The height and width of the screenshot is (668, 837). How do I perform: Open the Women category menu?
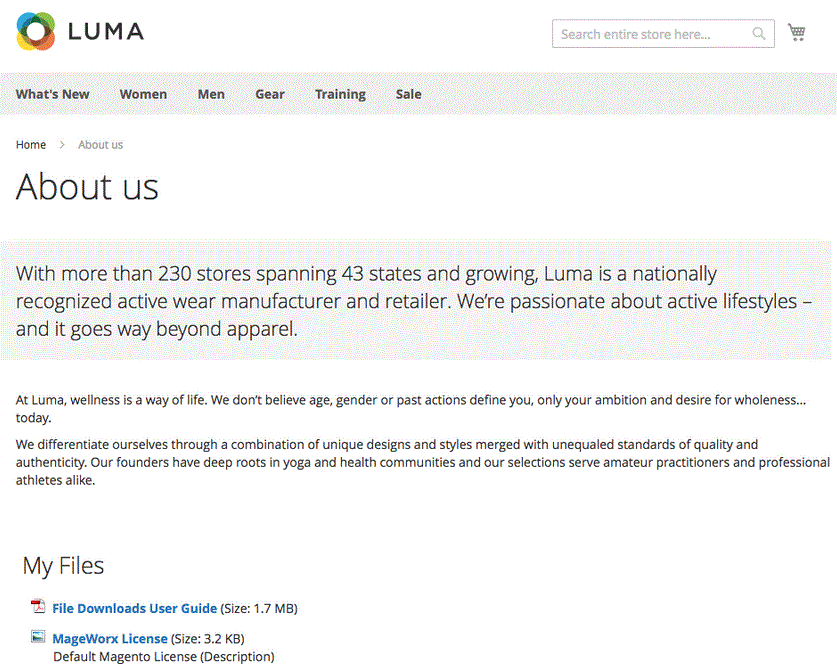[143, 94]
